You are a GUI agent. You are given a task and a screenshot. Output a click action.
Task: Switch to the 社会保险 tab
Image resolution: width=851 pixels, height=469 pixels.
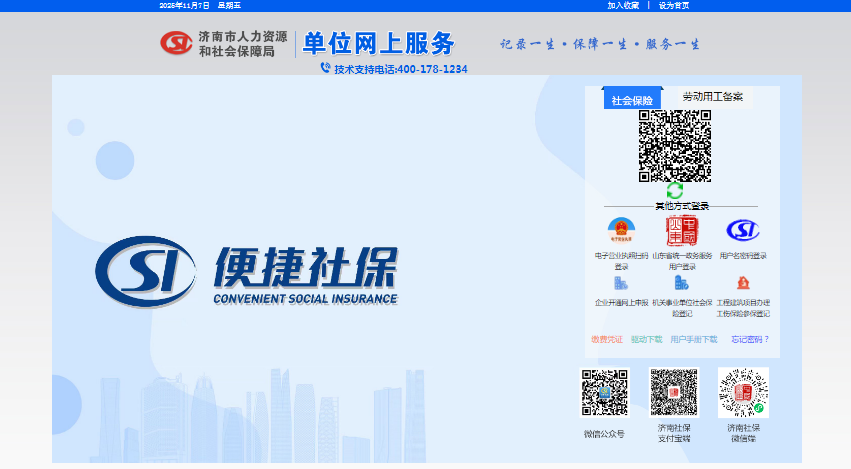(632, 100)
